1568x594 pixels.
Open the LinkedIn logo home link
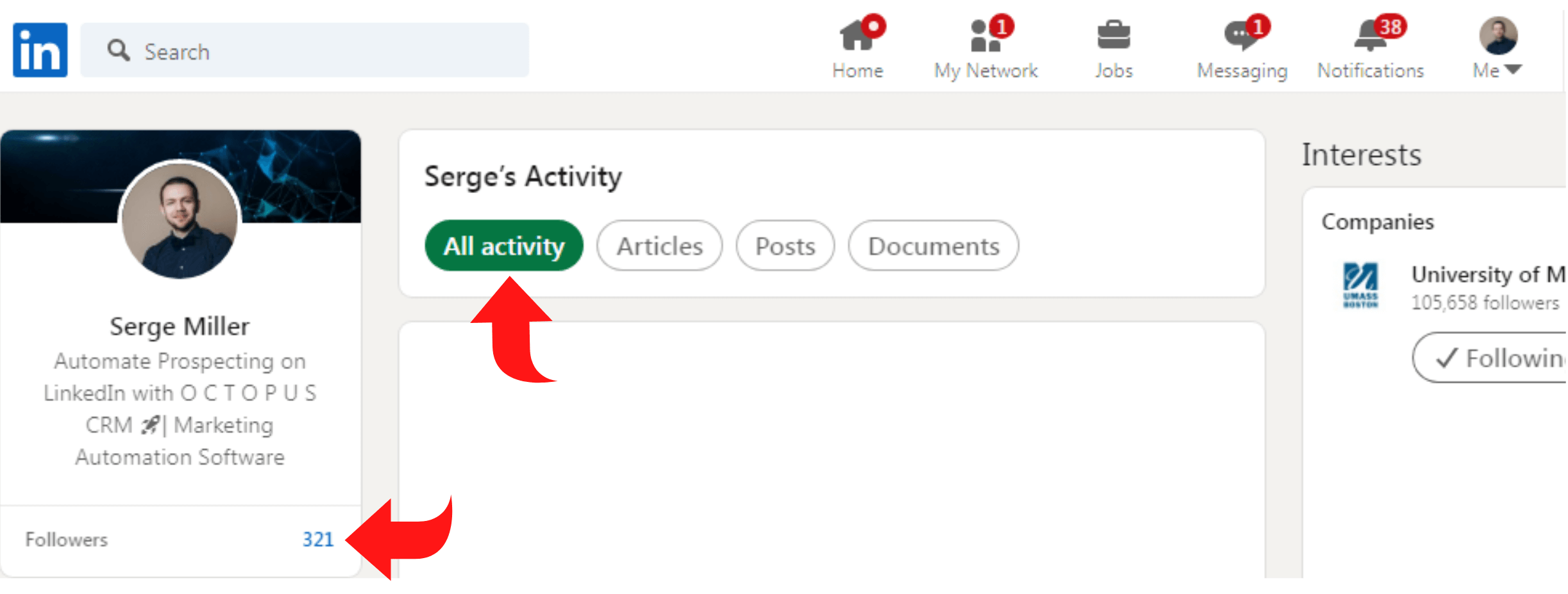click(x=40, y=50)
